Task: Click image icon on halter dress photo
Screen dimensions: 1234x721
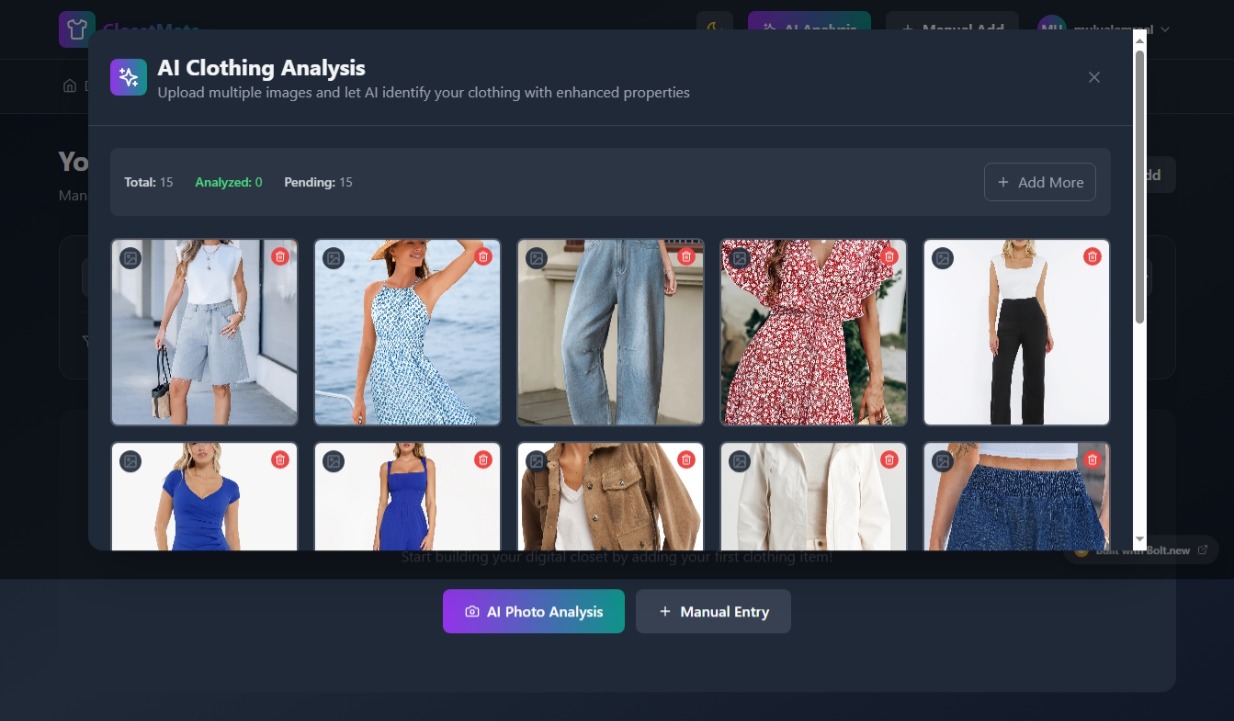Action: pyautogui.click(x=333, y=258)
